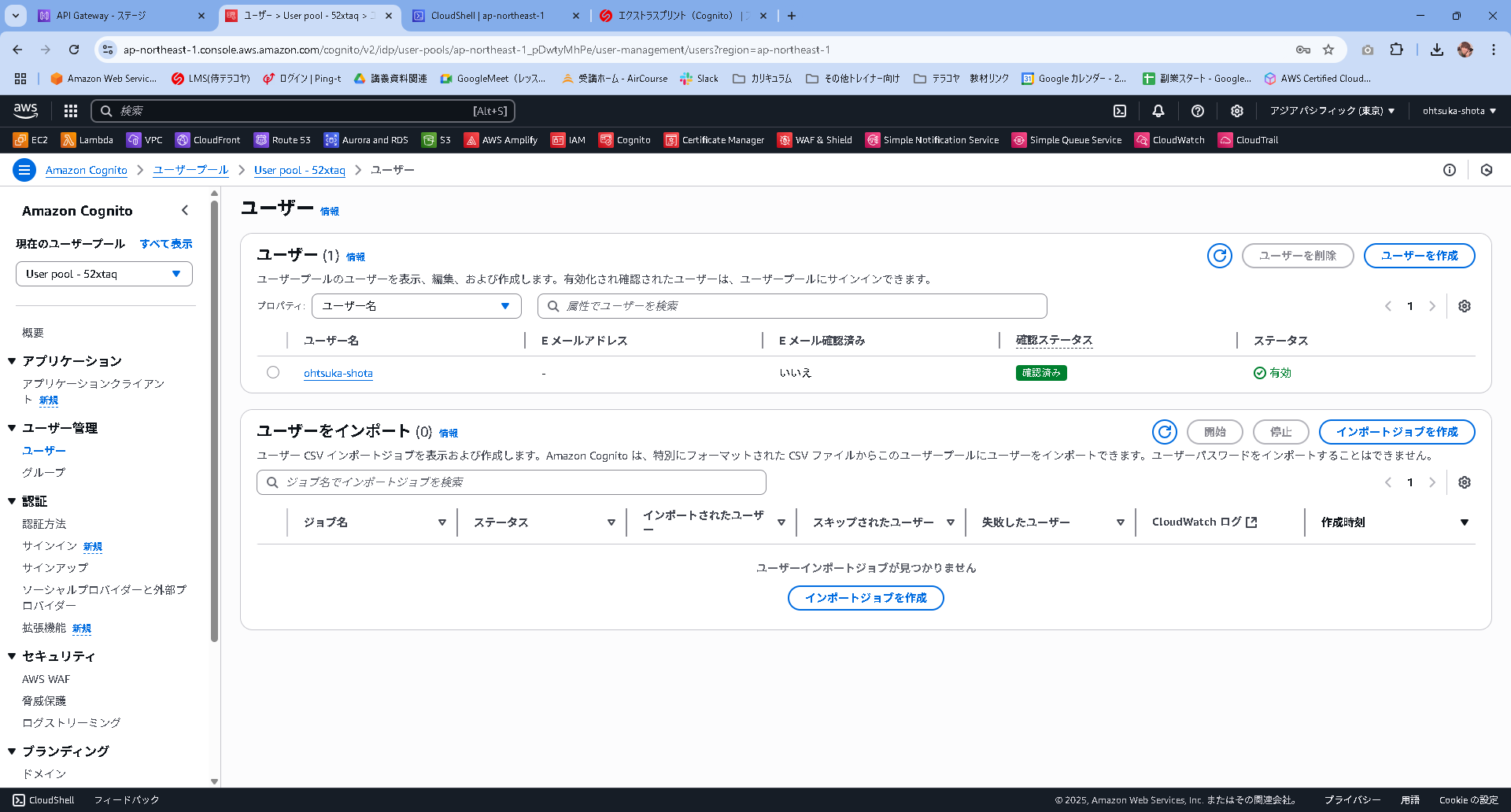Open the User pool - 52xtaq selector dropdown
Viewport: 1511px width, 812px height.
(104, 273)
